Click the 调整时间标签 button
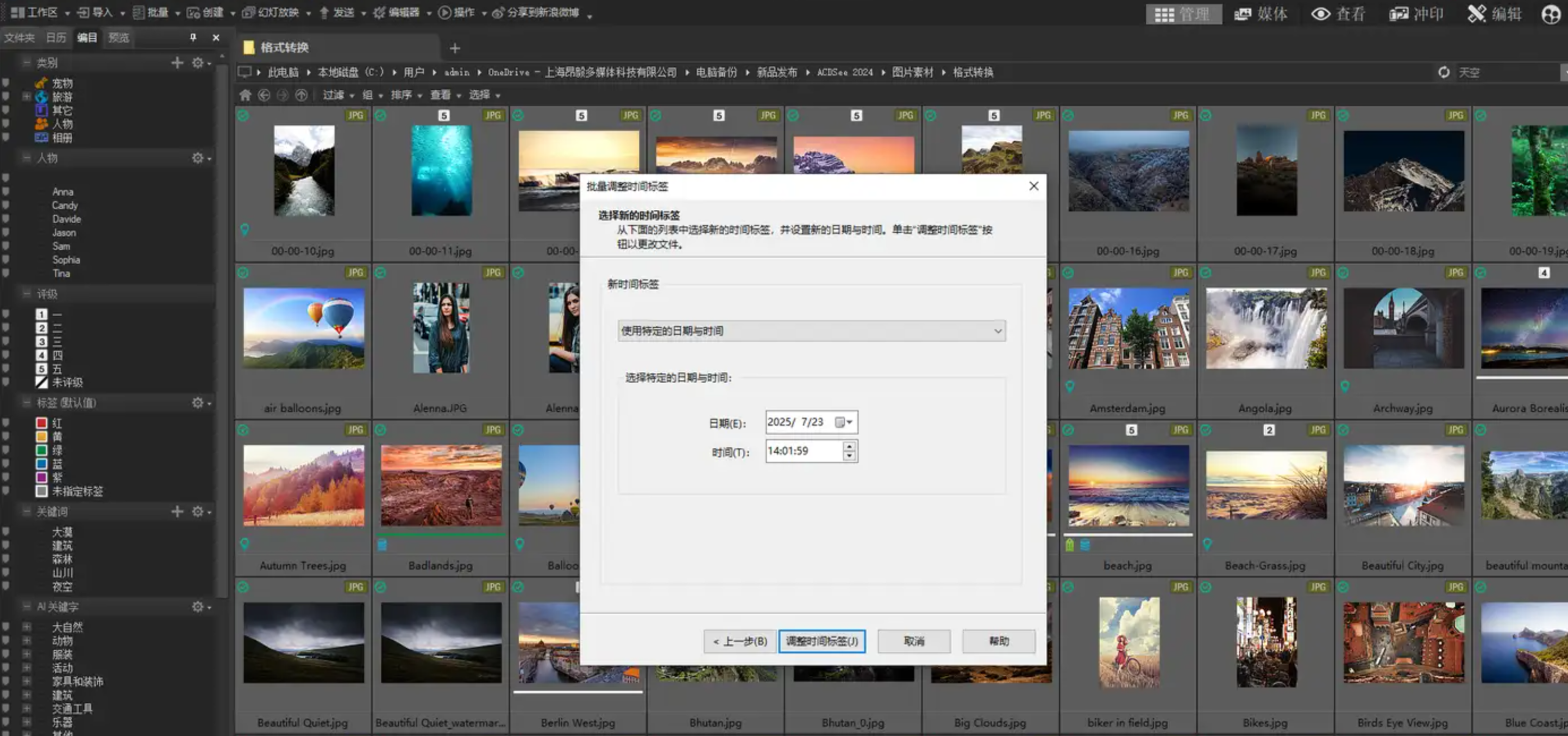The width and height of the screenshot is (1568, 736). click(821, 641)
